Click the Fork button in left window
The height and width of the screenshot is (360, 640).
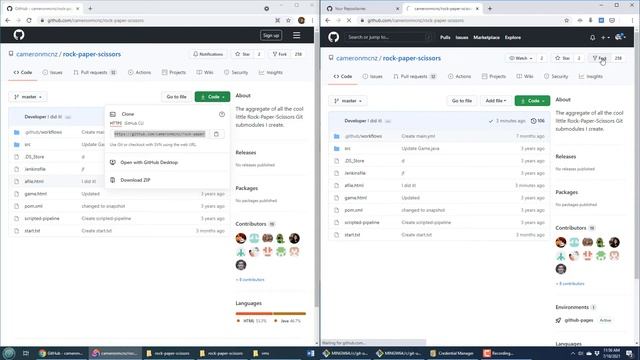(x=280, y=54)
